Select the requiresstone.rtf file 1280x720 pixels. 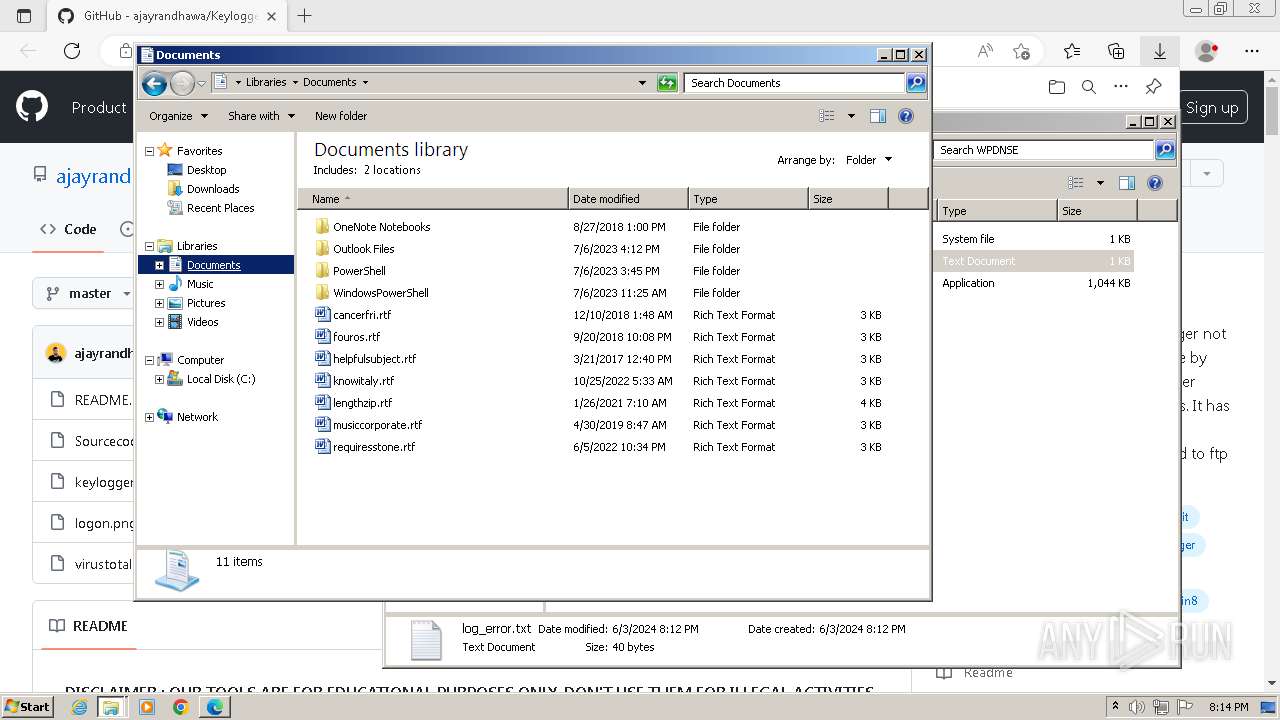tap(374, 447)
